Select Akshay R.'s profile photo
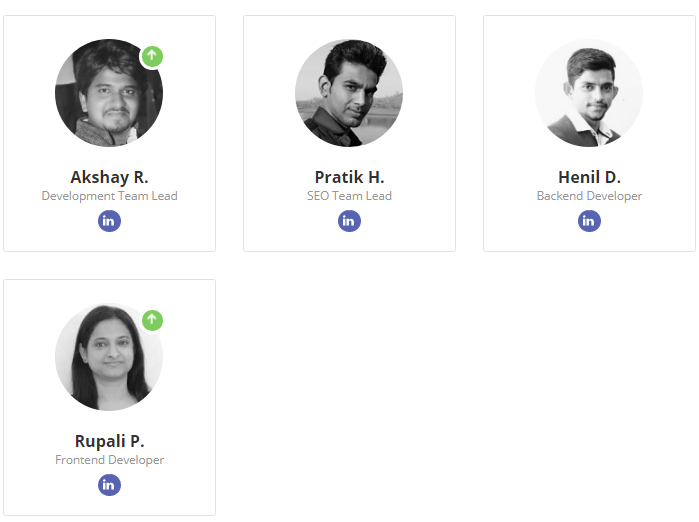 pos(108,94)
